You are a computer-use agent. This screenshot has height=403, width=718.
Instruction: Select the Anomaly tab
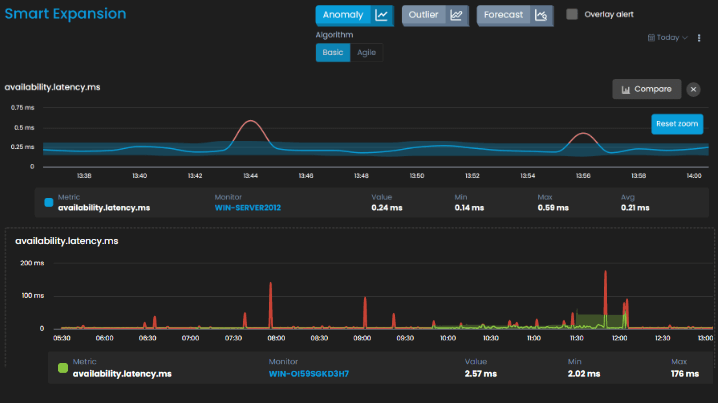342,15
